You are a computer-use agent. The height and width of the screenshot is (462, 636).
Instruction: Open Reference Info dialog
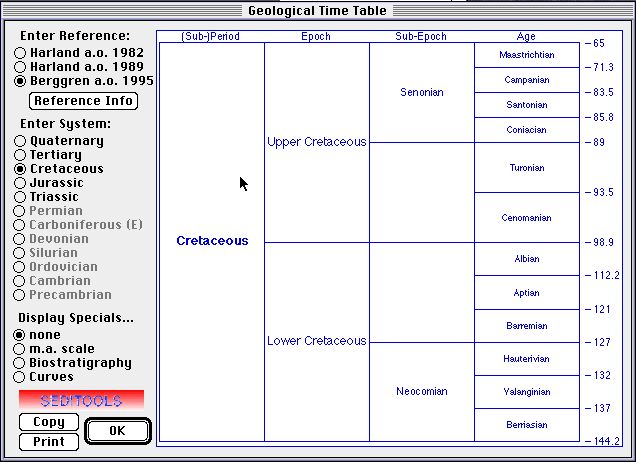click(x=82, y=101)
